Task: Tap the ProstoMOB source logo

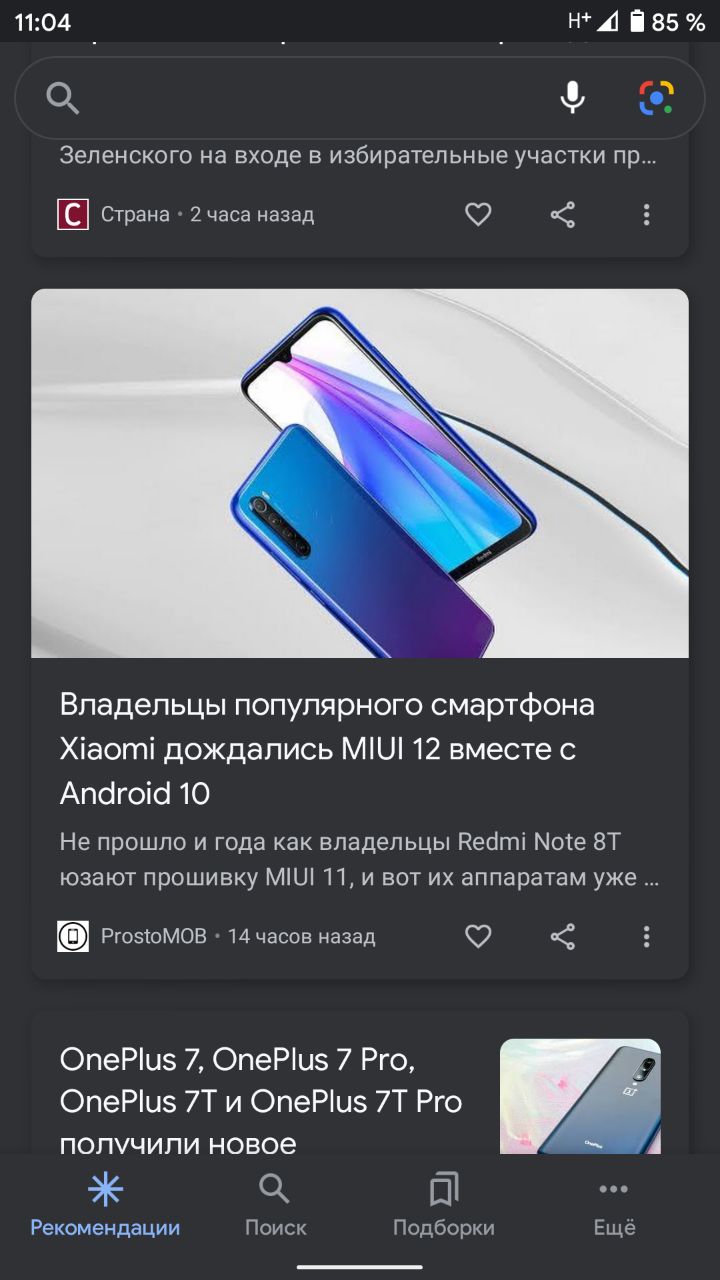Action: tap(73, 936)
